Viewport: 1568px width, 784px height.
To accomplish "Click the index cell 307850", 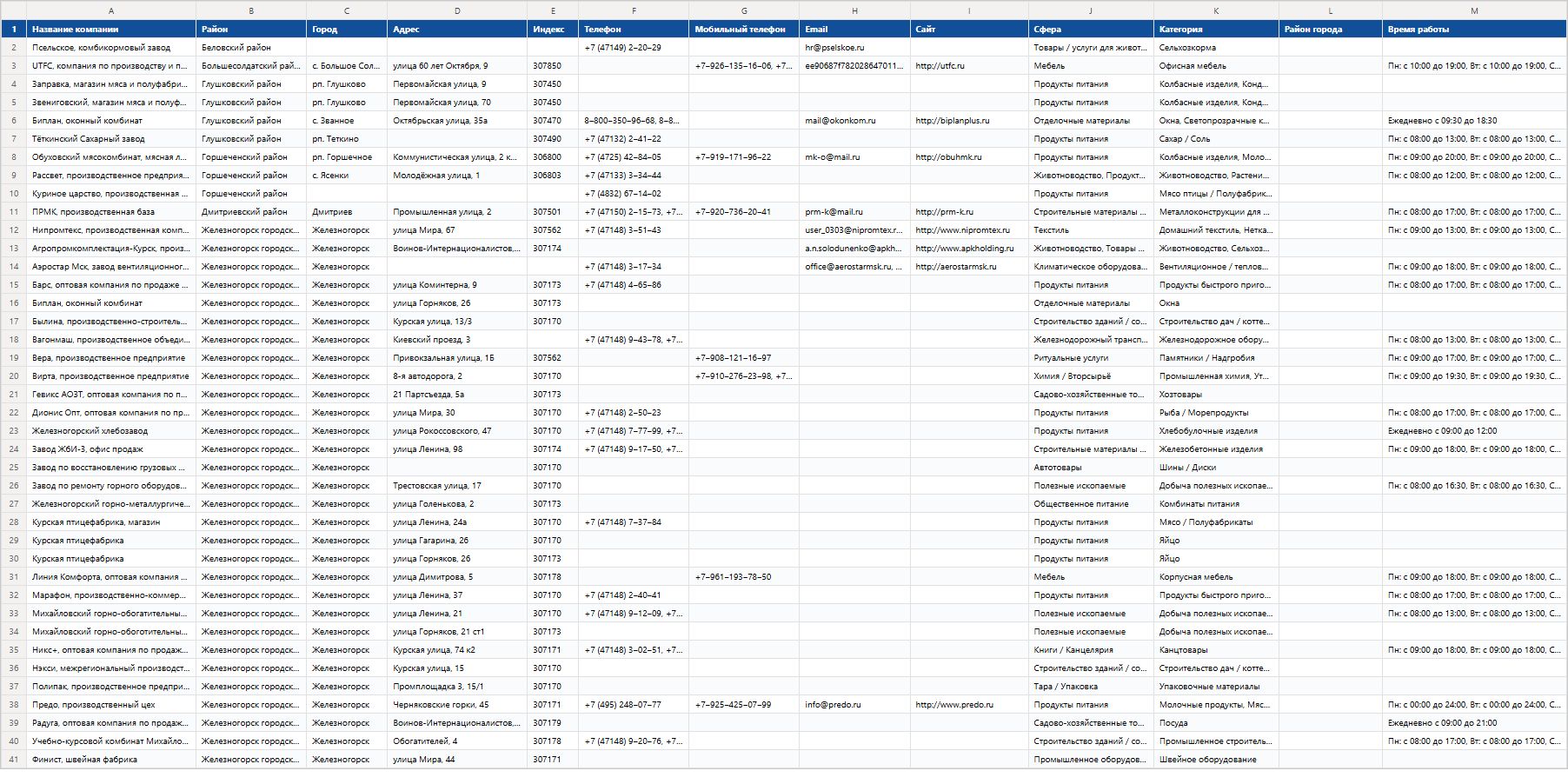I will (x=553, y=66).
